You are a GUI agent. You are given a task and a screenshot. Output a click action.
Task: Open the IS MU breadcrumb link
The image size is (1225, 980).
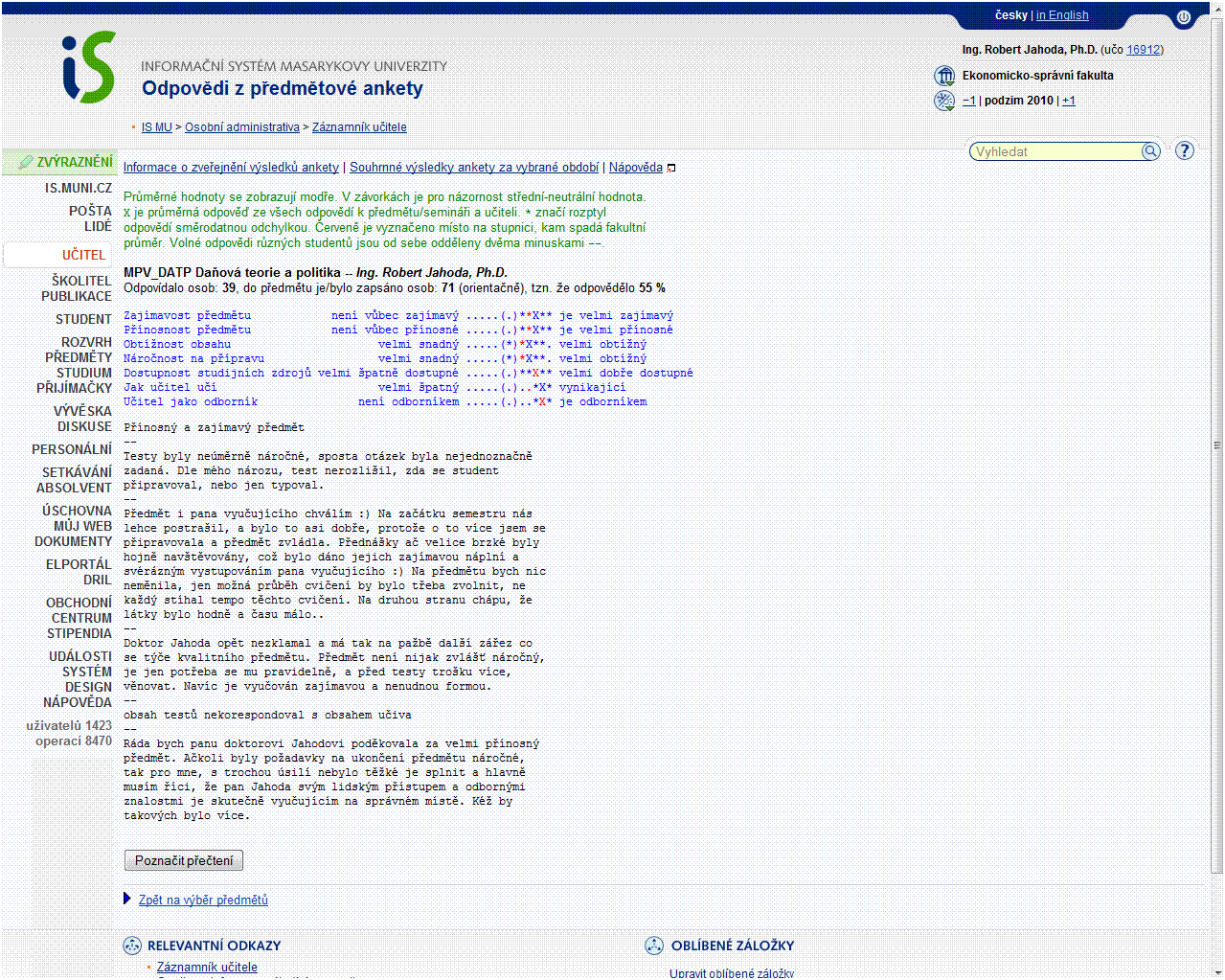[x=157, y=127]
